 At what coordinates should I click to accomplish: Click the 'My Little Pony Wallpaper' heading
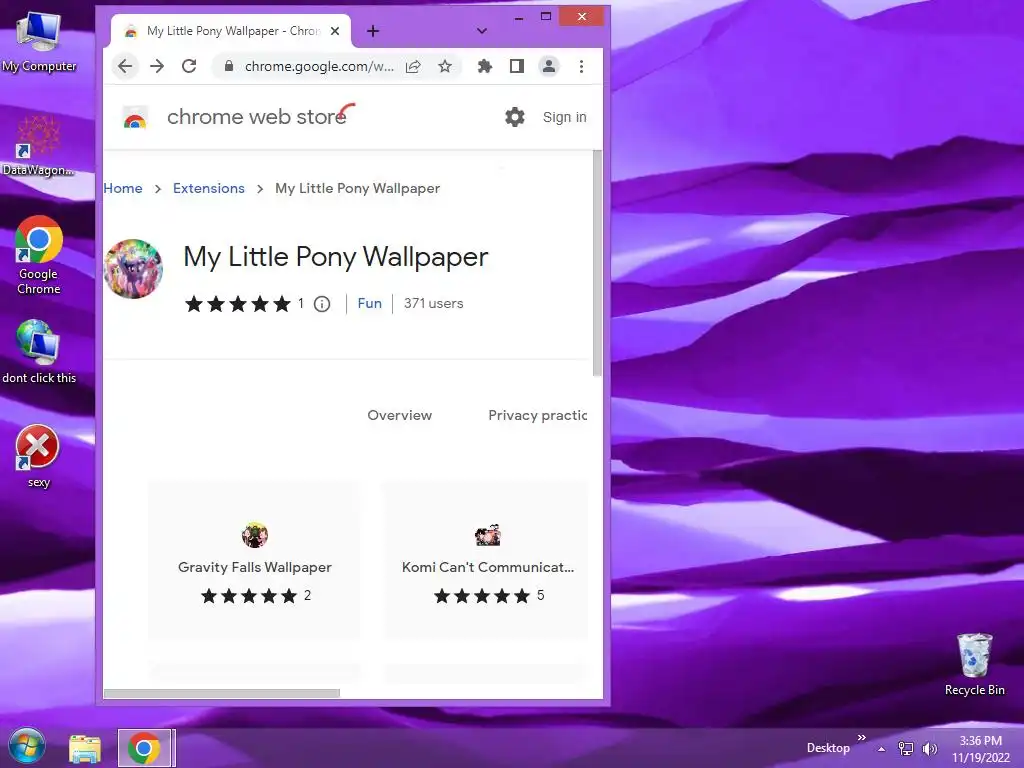click(336, 257)
